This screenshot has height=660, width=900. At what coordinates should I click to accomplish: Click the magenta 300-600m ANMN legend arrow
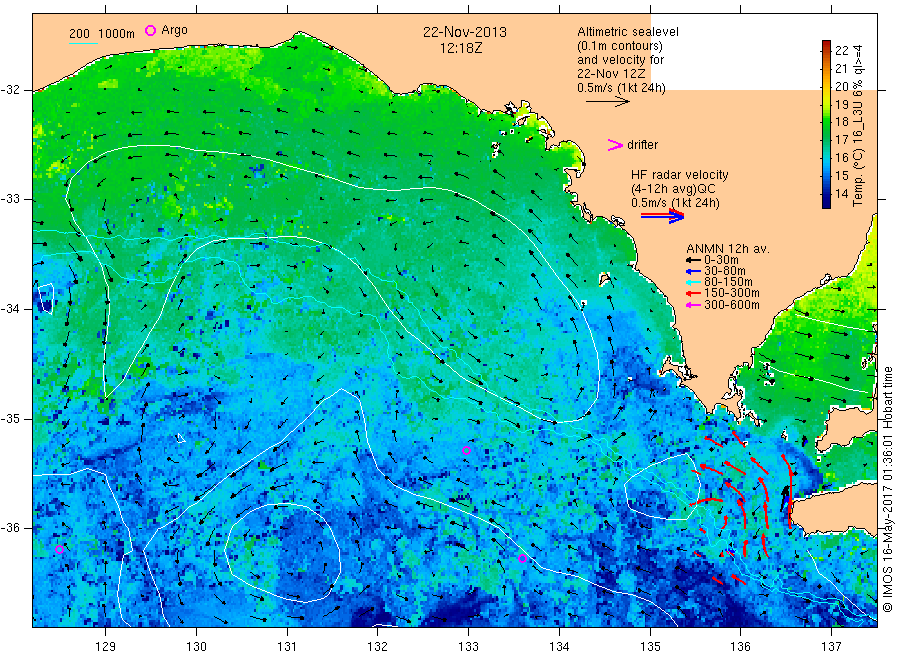[693, 305]
